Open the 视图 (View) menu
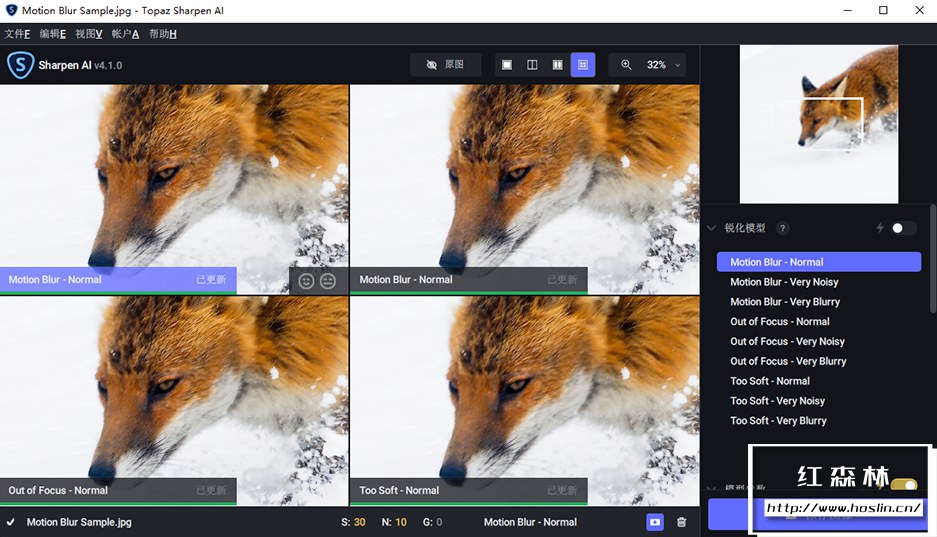The height and width of the screenshot is (537, 937). coord(89,34)
